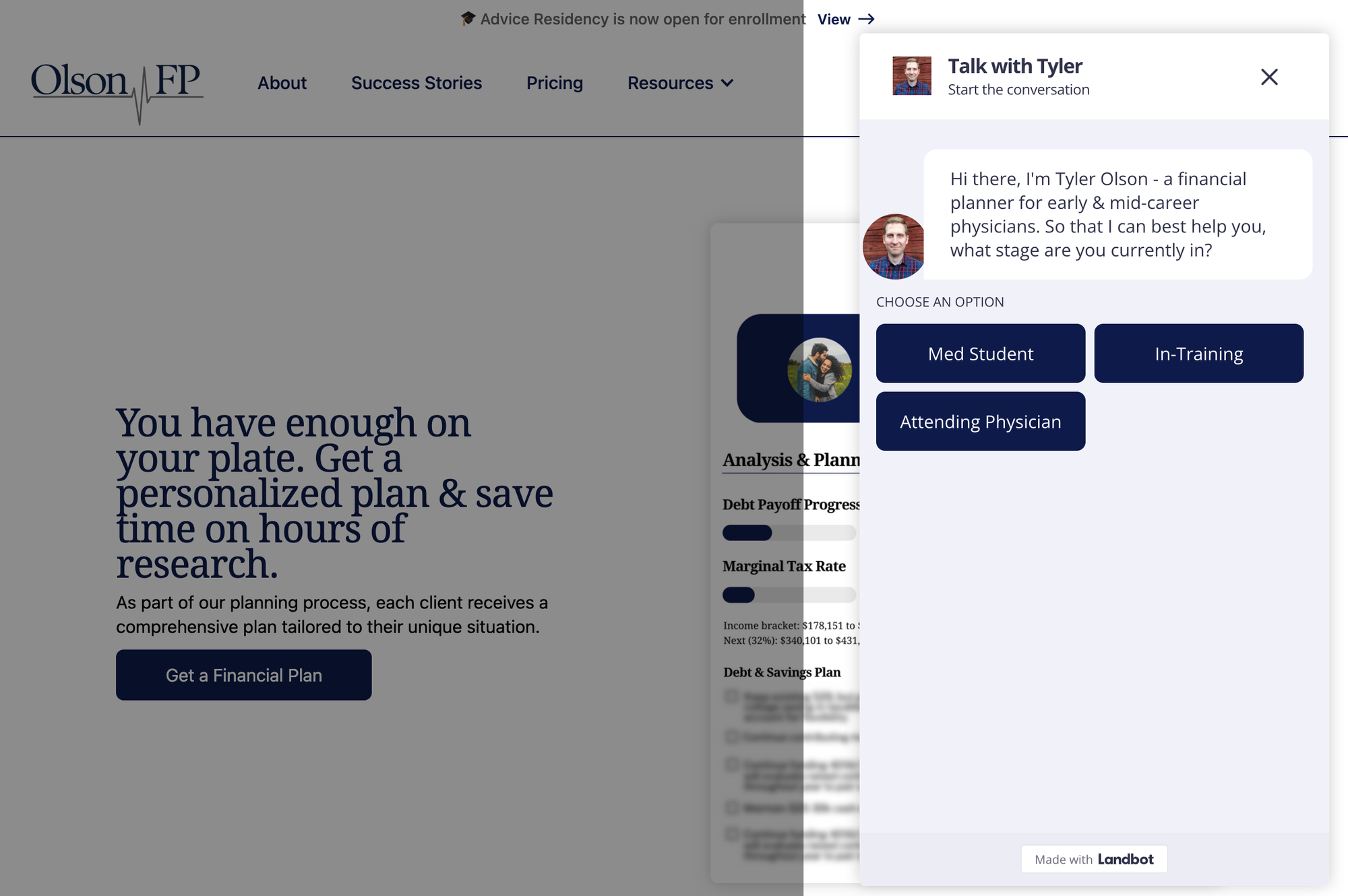The width and height of the screenshot is (1348, 896).
Task: Click Tyler's square avatar in chat header
Action: [x=912, y=75]
